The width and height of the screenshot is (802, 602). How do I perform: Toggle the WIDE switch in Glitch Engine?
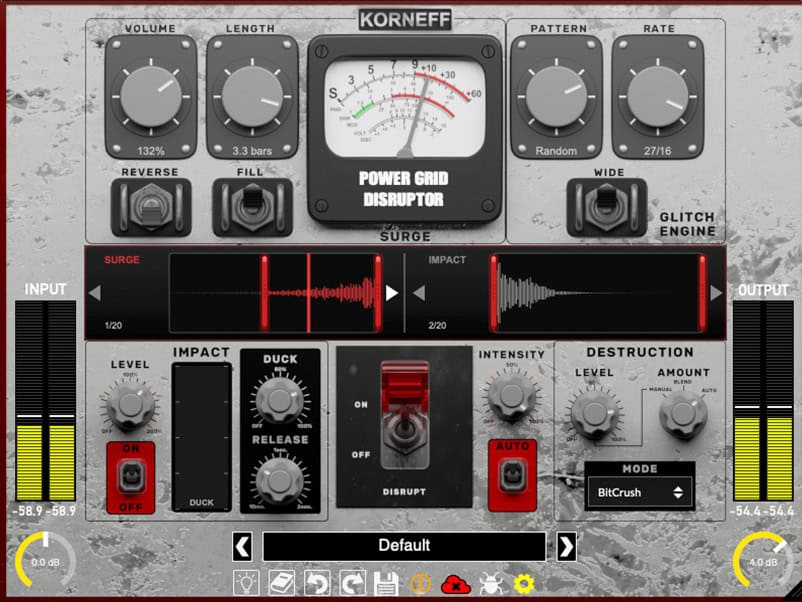pyautogui.click(x=607, y=205)
